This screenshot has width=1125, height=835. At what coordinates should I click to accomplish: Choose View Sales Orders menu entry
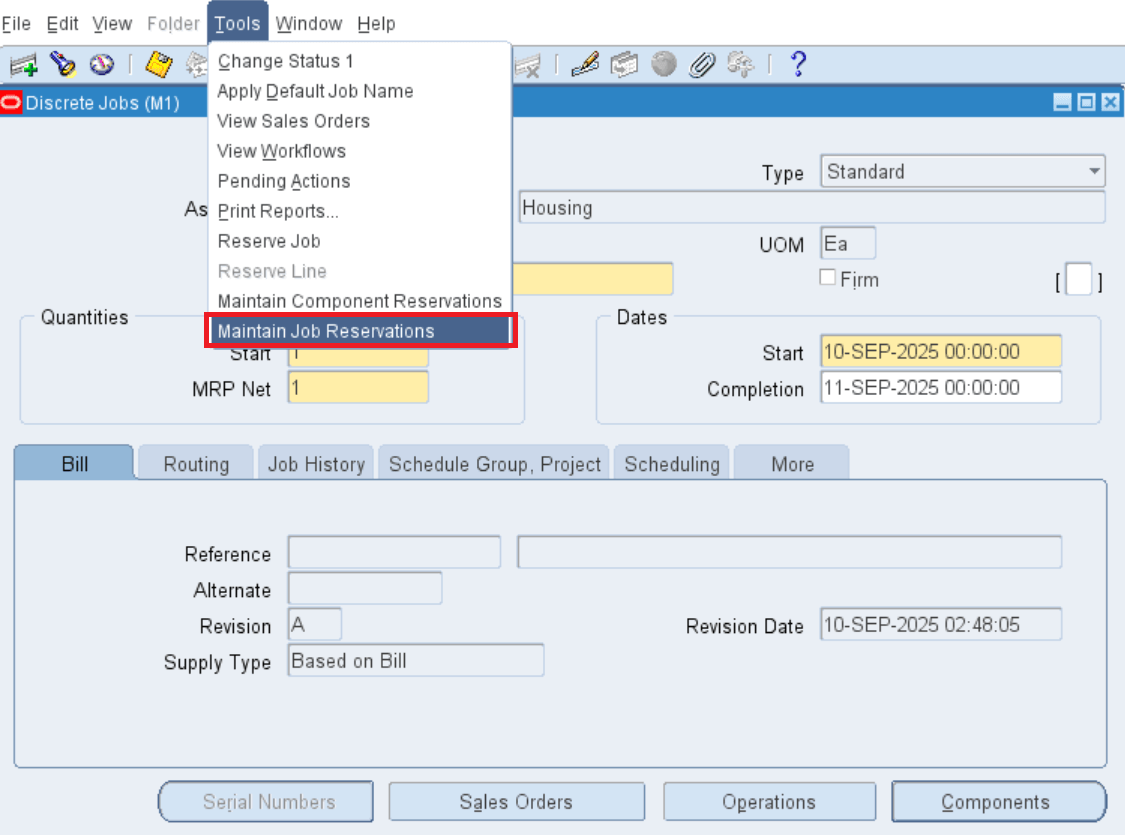(x=359, y=121)
